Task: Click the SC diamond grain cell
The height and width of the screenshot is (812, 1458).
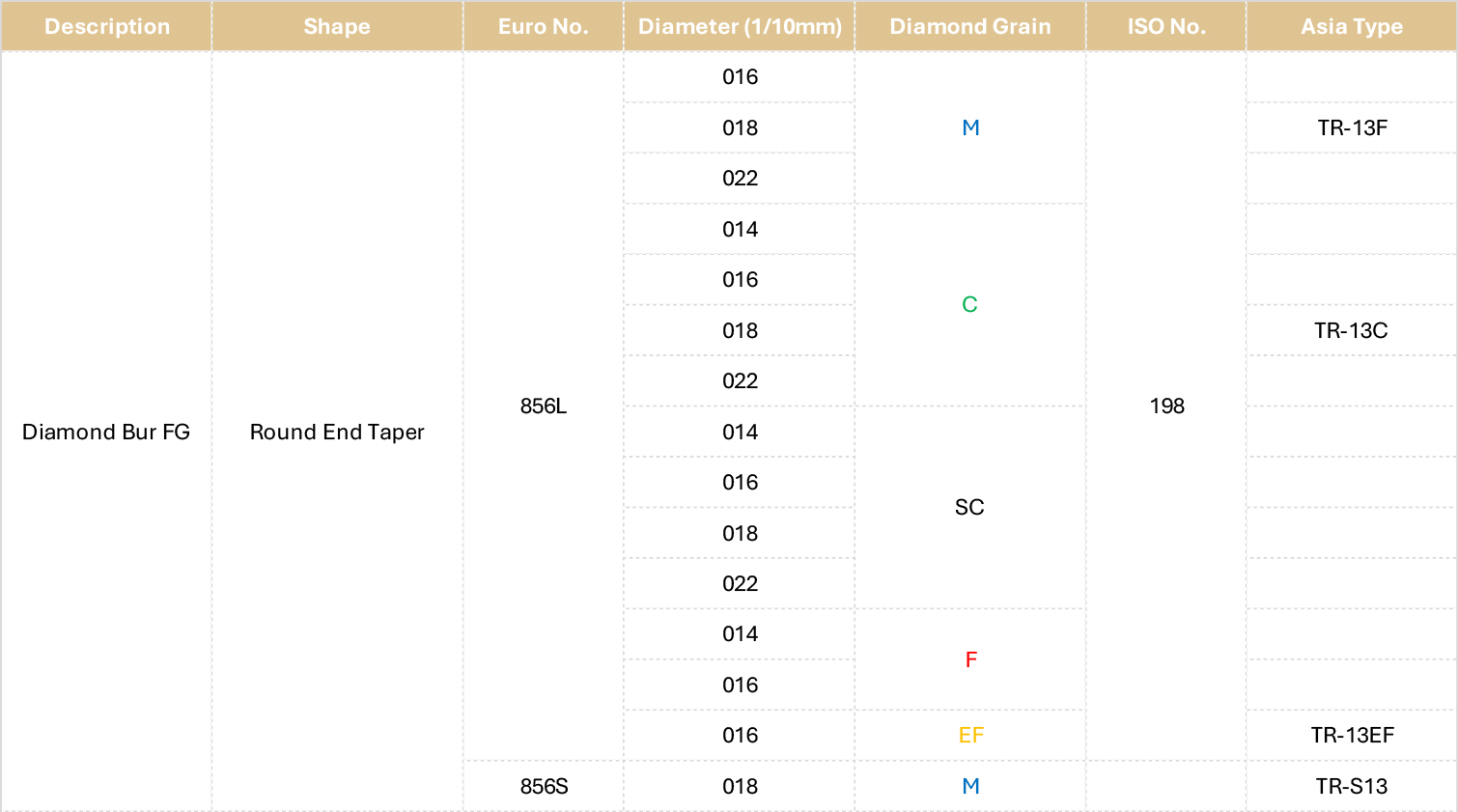Action: (x=970, y=507)
